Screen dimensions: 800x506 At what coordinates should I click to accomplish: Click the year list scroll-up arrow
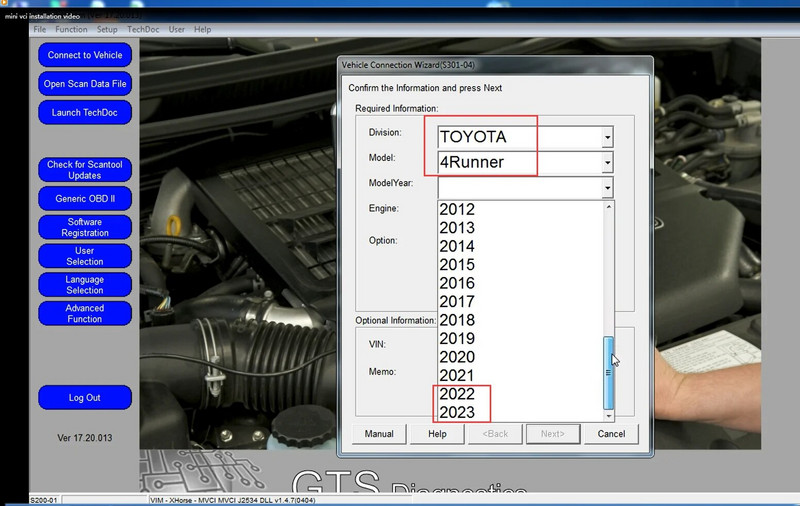click(608, 207)
